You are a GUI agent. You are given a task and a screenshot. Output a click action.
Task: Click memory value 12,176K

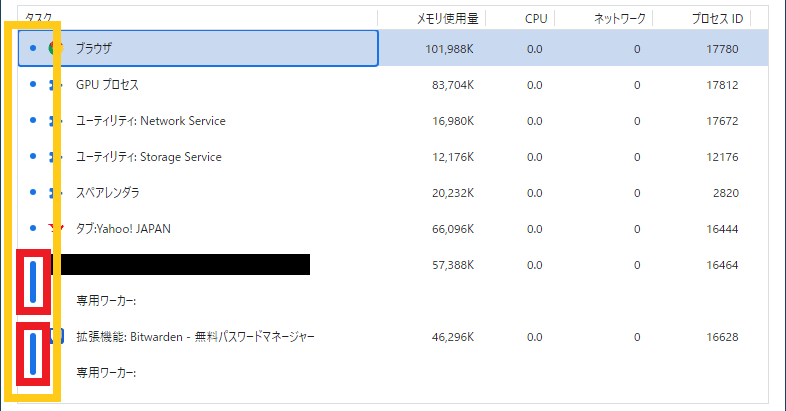pyautogui.click(x=453, y=157)
